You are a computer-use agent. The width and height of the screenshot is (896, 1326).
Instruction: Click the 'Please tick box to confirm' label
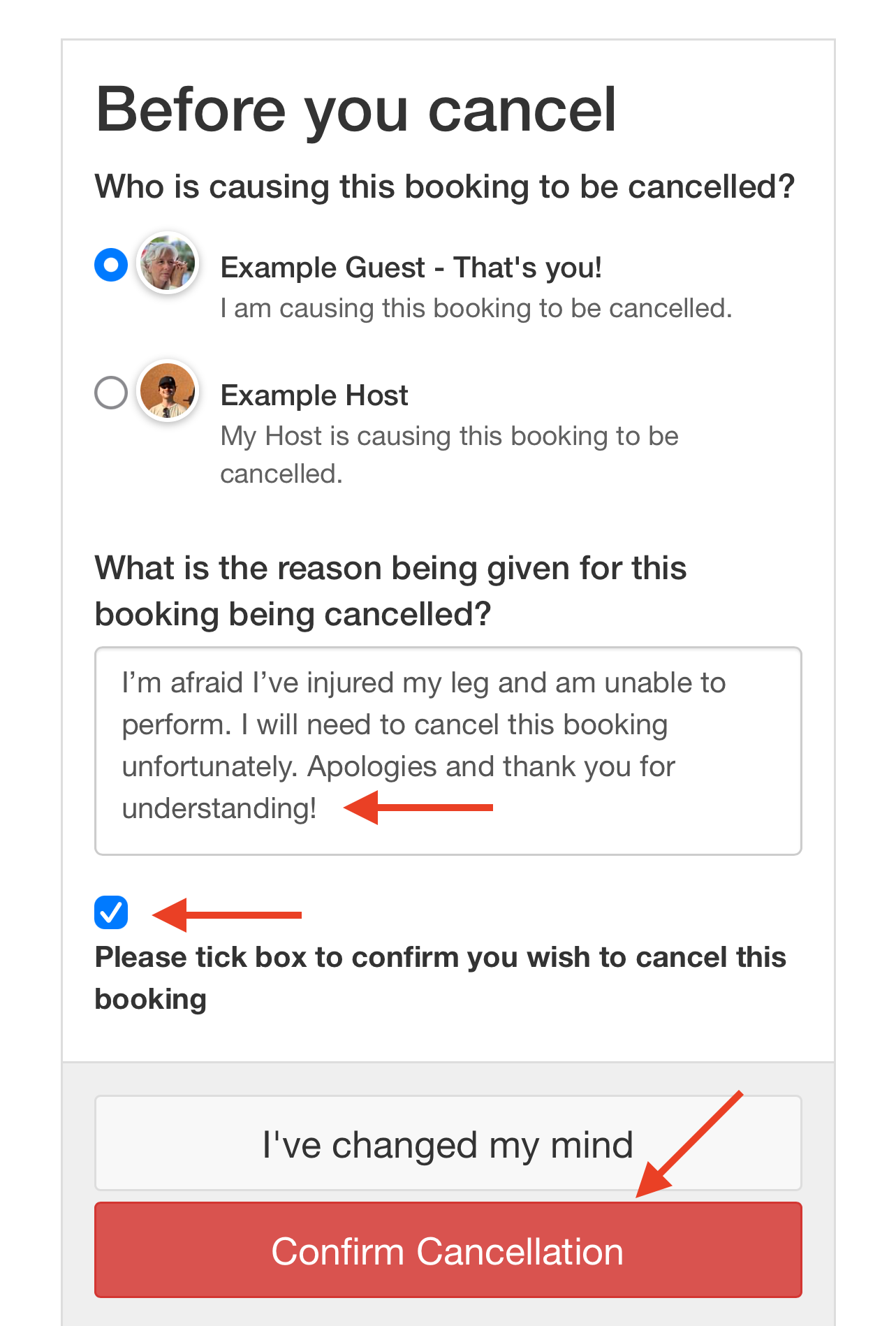pyautogui.click(x=441, y=978)
